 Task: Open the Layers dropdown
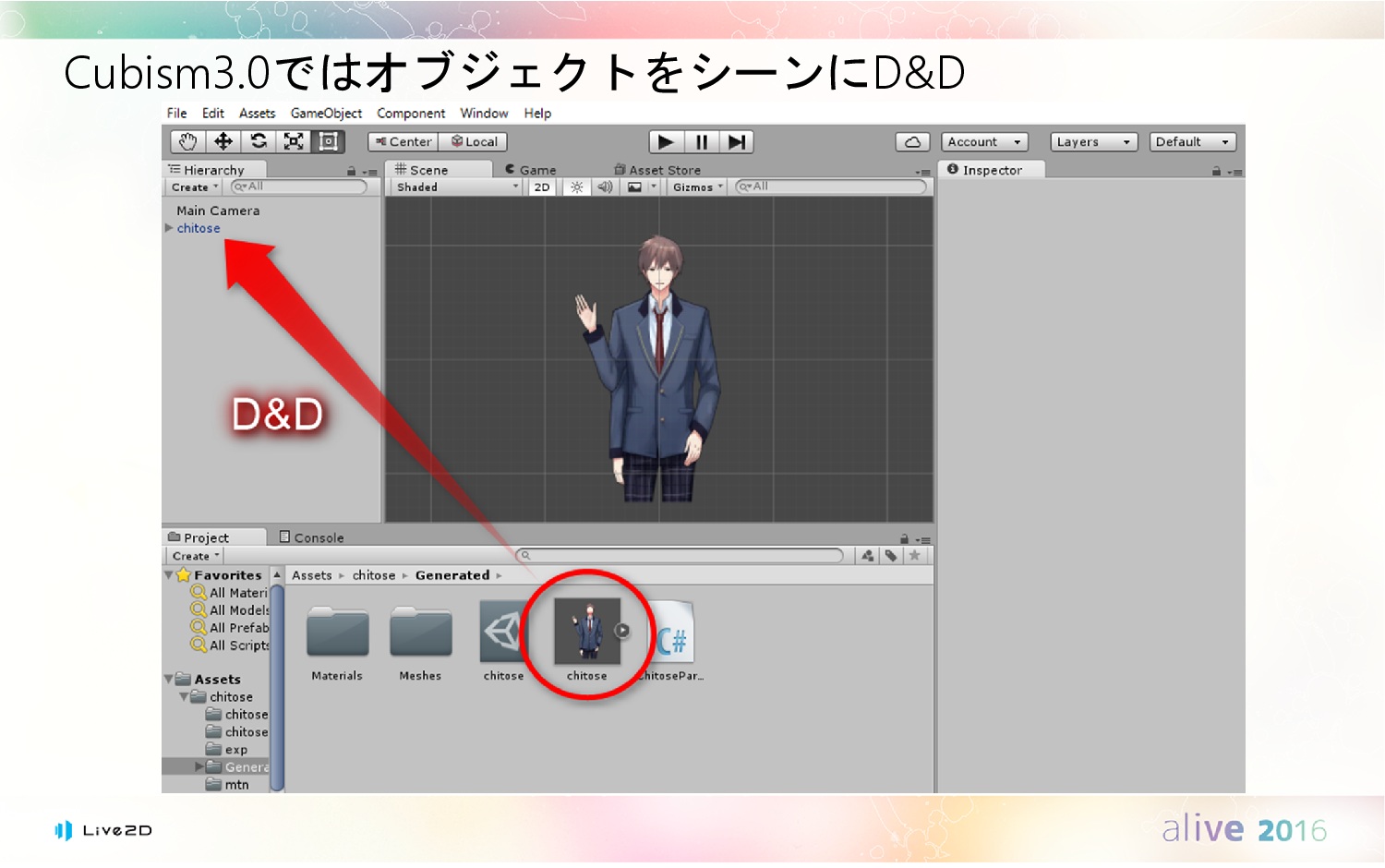1093,142
